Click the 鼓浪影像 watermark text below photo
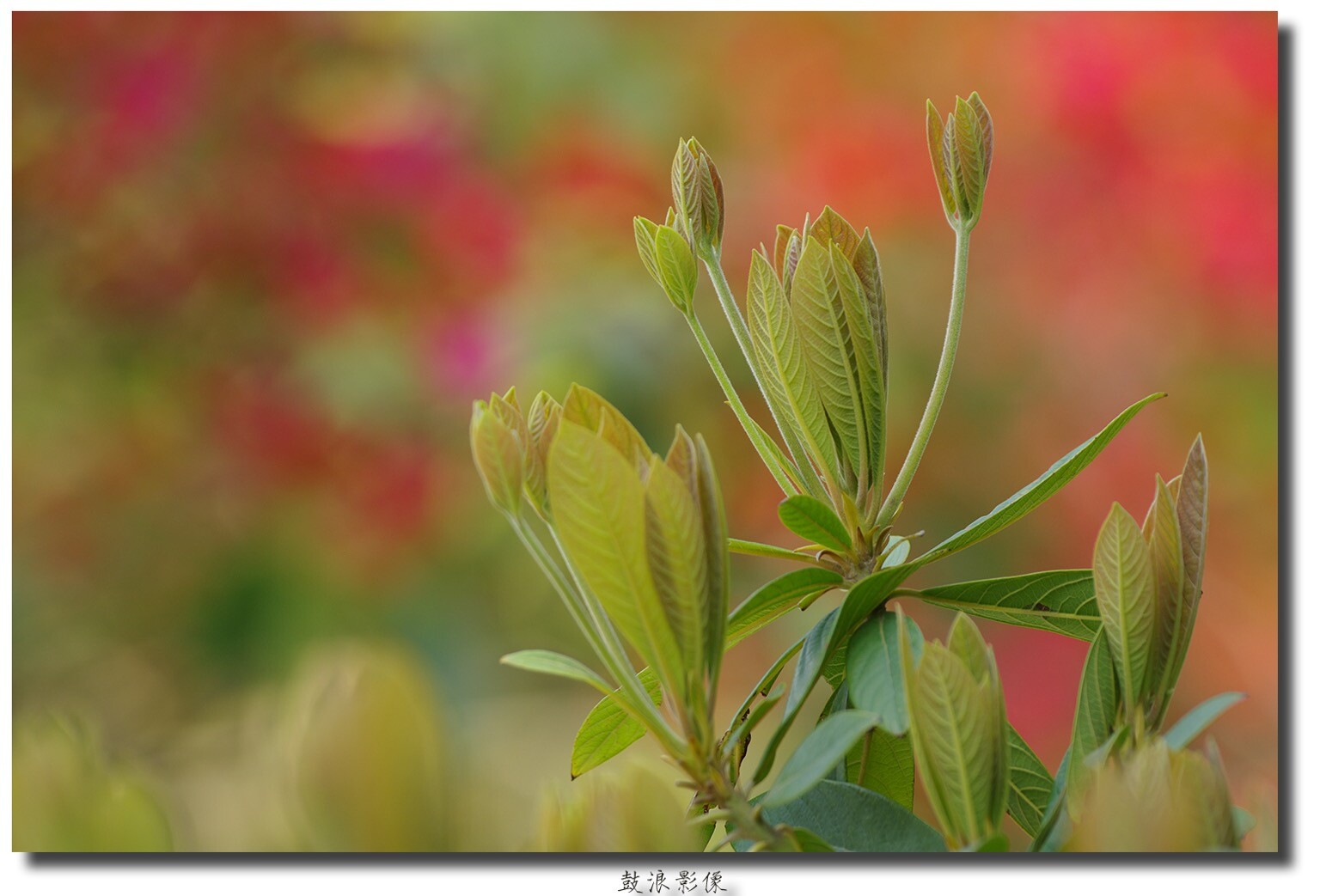 point(671,881)
